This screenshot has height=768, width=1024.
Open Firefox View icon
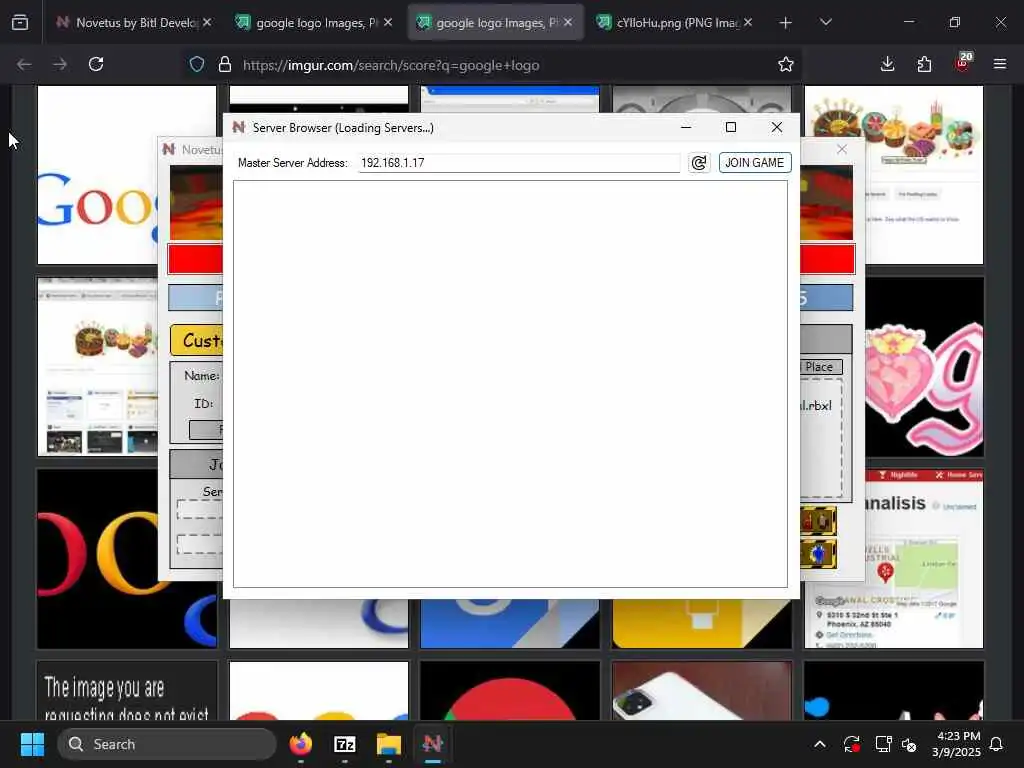pos(20,23)
